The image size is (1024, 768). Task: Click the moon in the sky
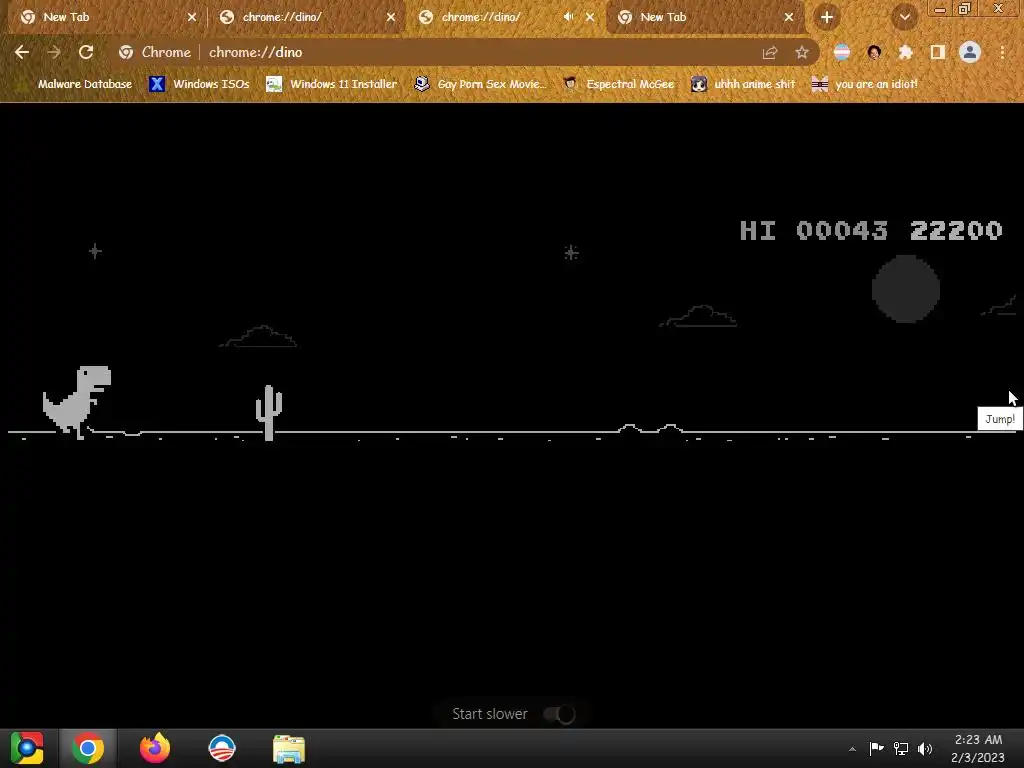point(906,289)
